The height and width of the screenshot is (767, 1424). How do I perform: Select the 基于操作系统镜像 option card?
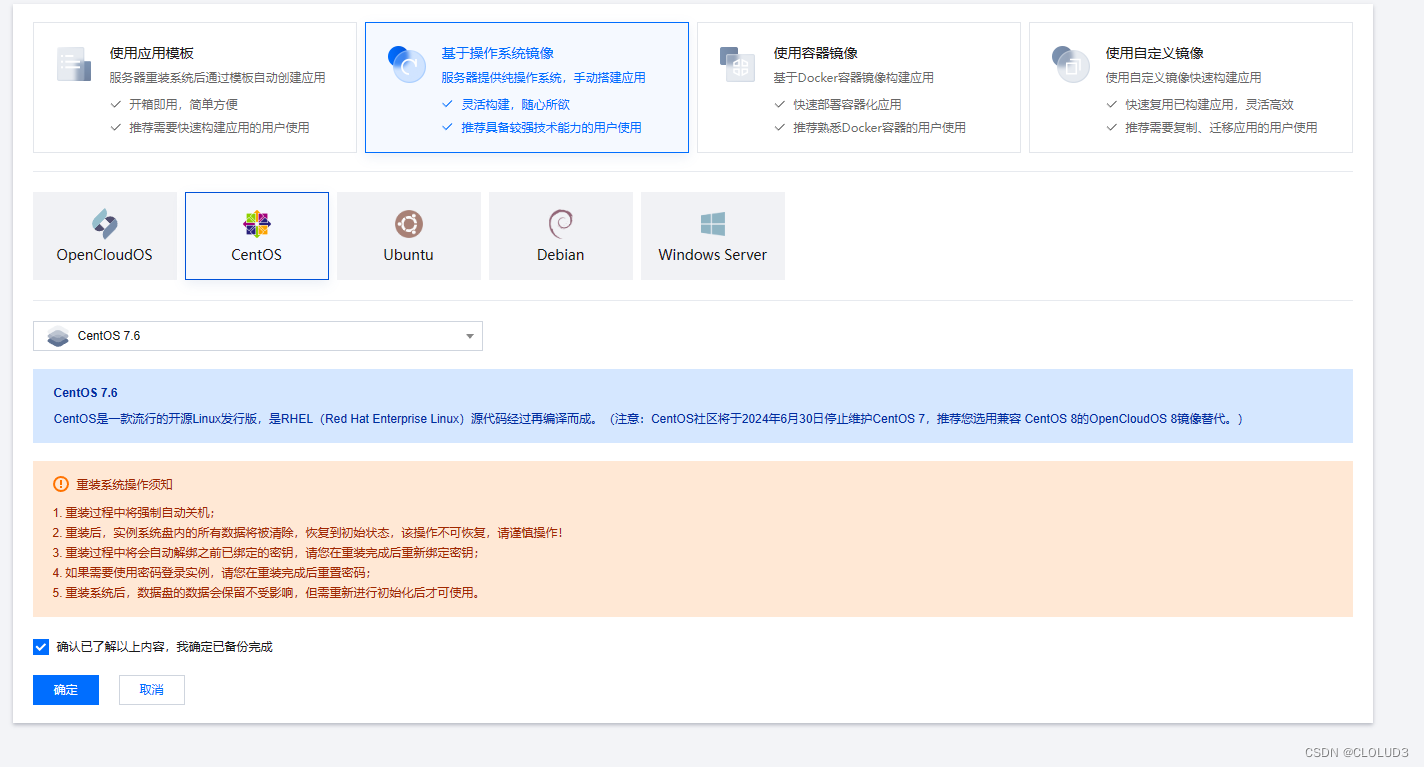(527, 88)
